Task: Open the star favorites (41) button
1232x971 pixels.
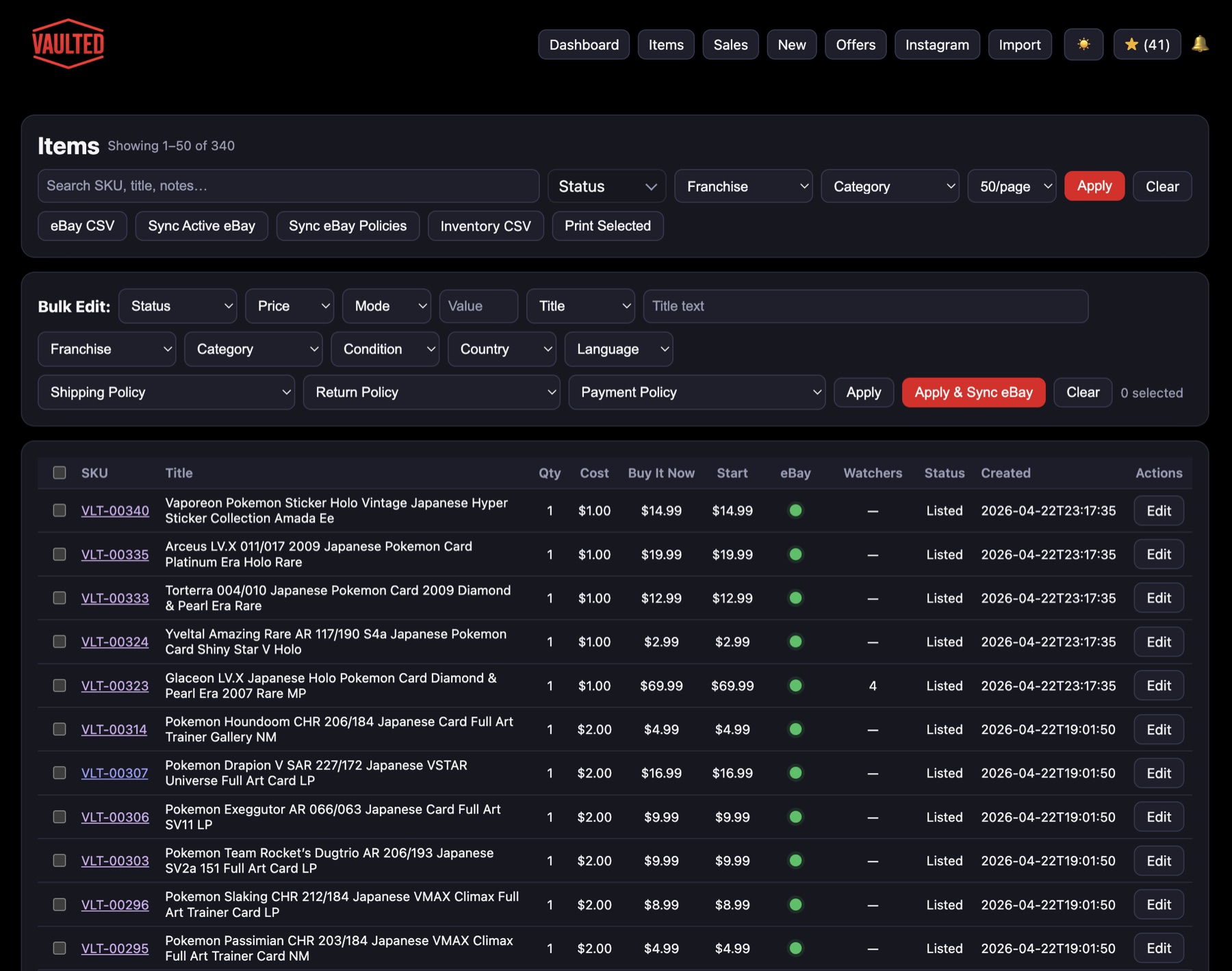Action: pos(1147,45)
